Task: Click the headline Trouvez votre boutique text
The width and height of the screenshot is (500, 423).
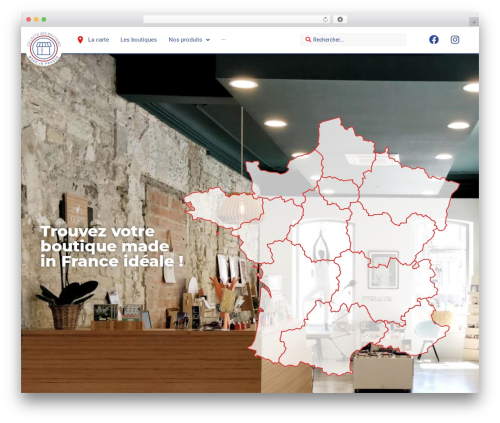Action: click(x=112, y=246)
